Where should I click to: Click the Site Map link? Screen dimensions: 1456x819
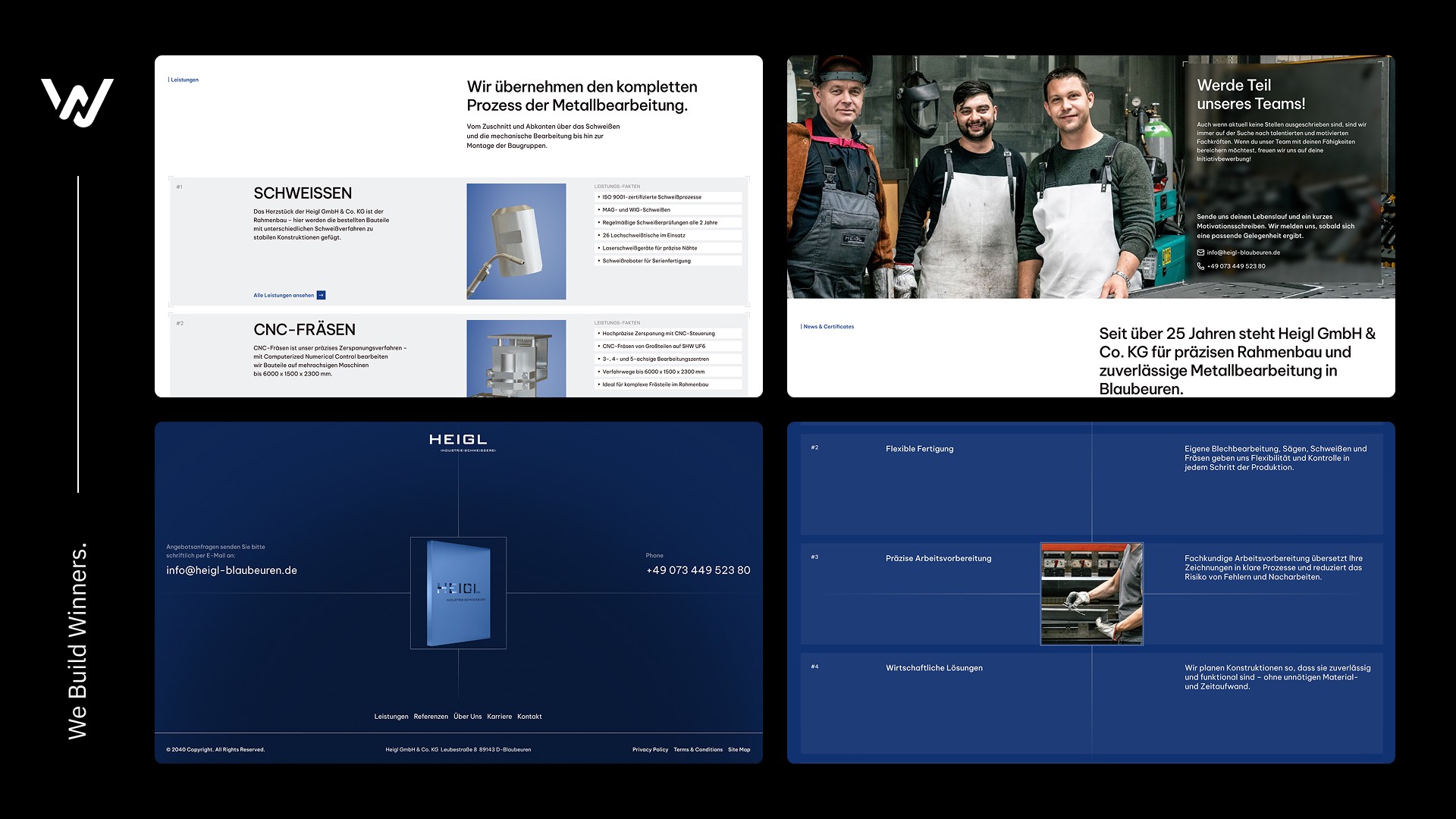739,749
